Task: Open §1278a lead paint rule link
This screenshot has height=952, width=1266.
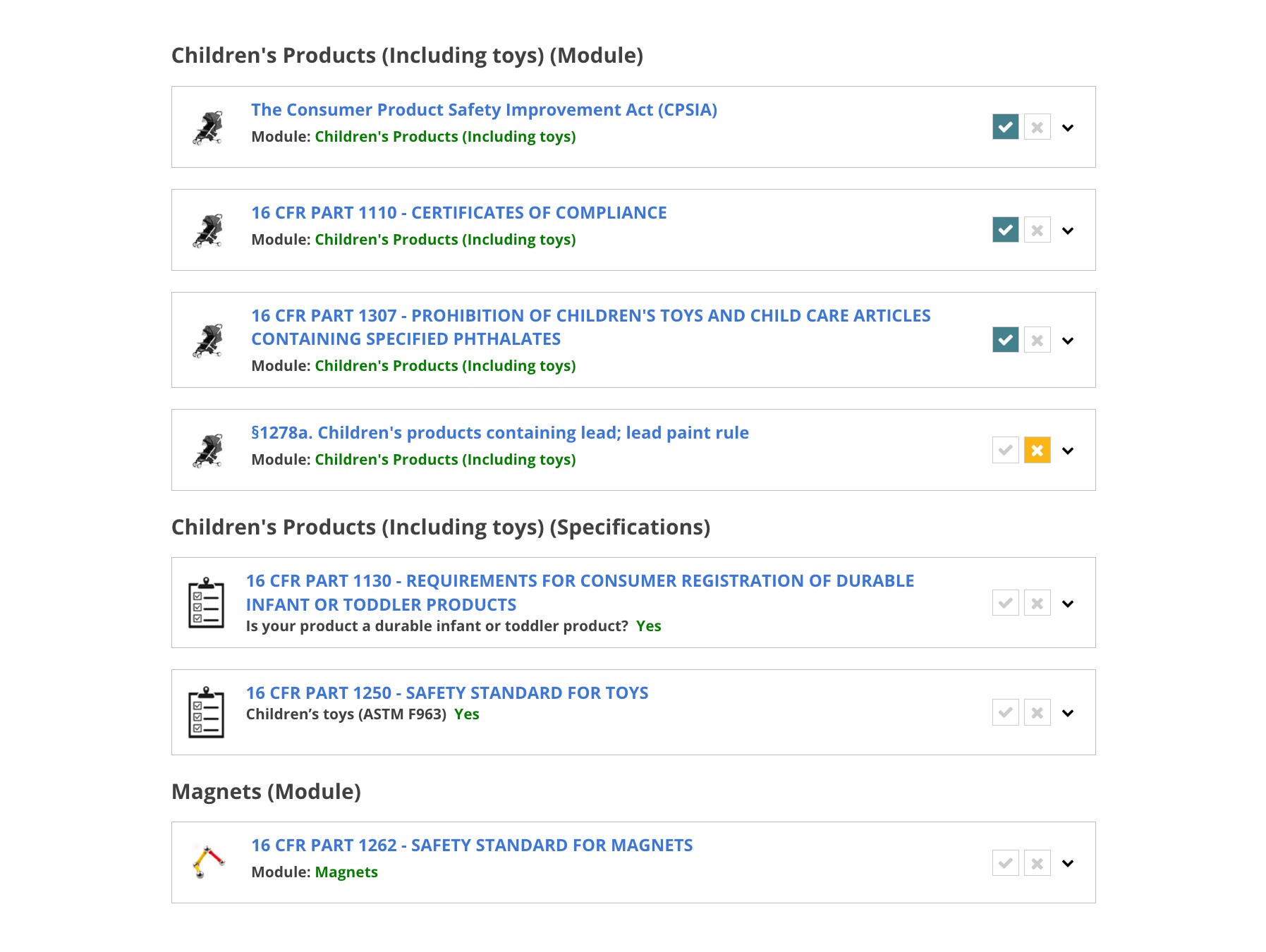Action: pyautogui.click(x=500, y=433)
